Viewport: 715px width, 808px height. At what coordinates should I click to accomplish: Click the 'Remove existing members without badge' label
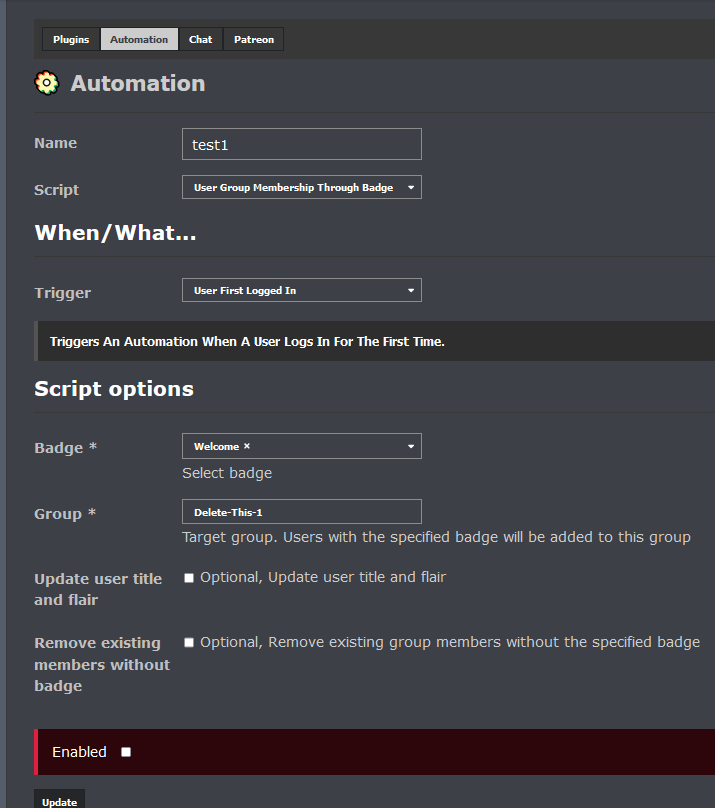pyautogui.click(x=102, y=665)
